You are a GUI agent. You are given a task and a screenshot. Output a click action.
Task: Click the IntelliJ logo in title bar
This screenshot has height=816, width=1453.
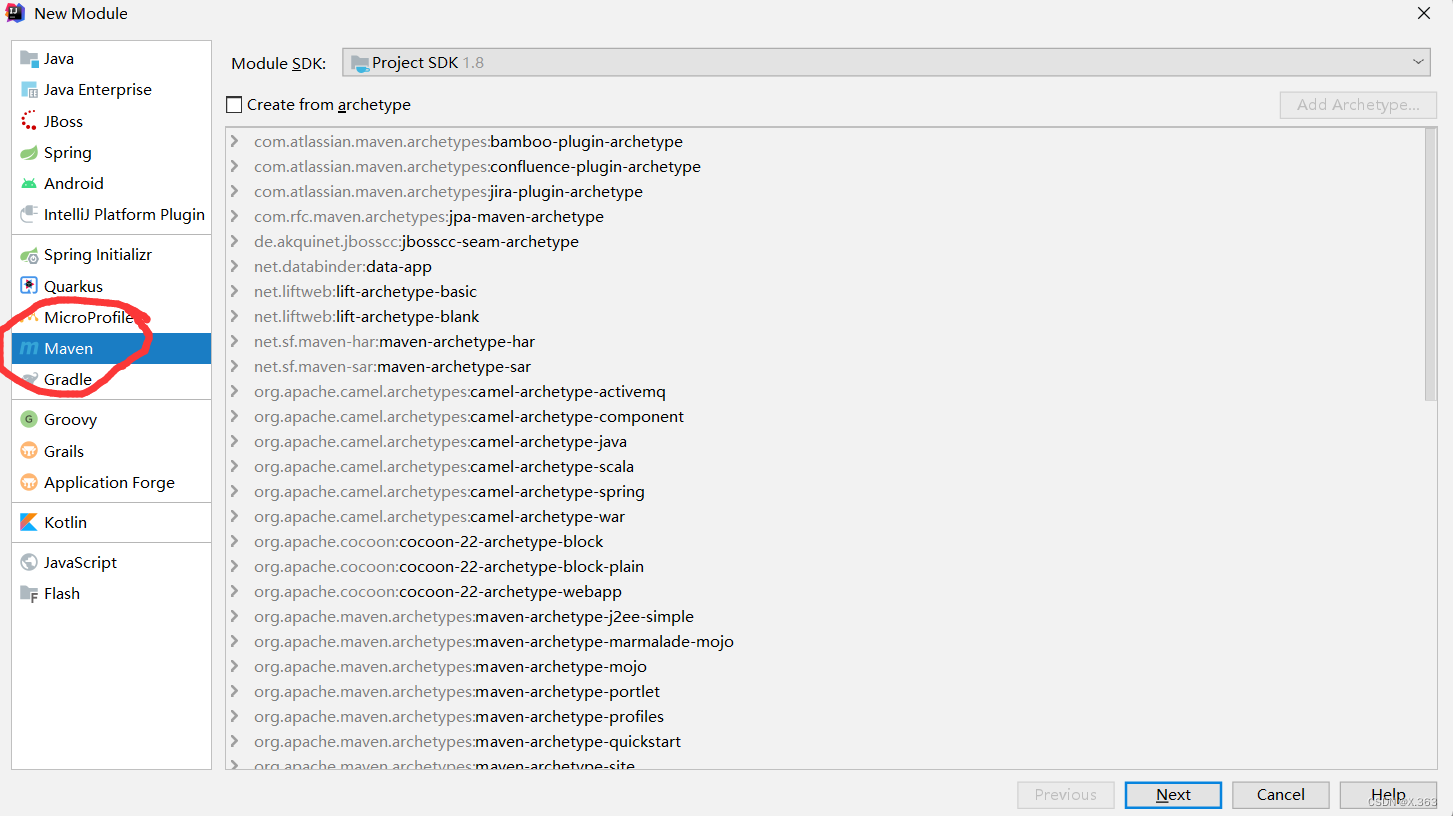tap(14, 13)
